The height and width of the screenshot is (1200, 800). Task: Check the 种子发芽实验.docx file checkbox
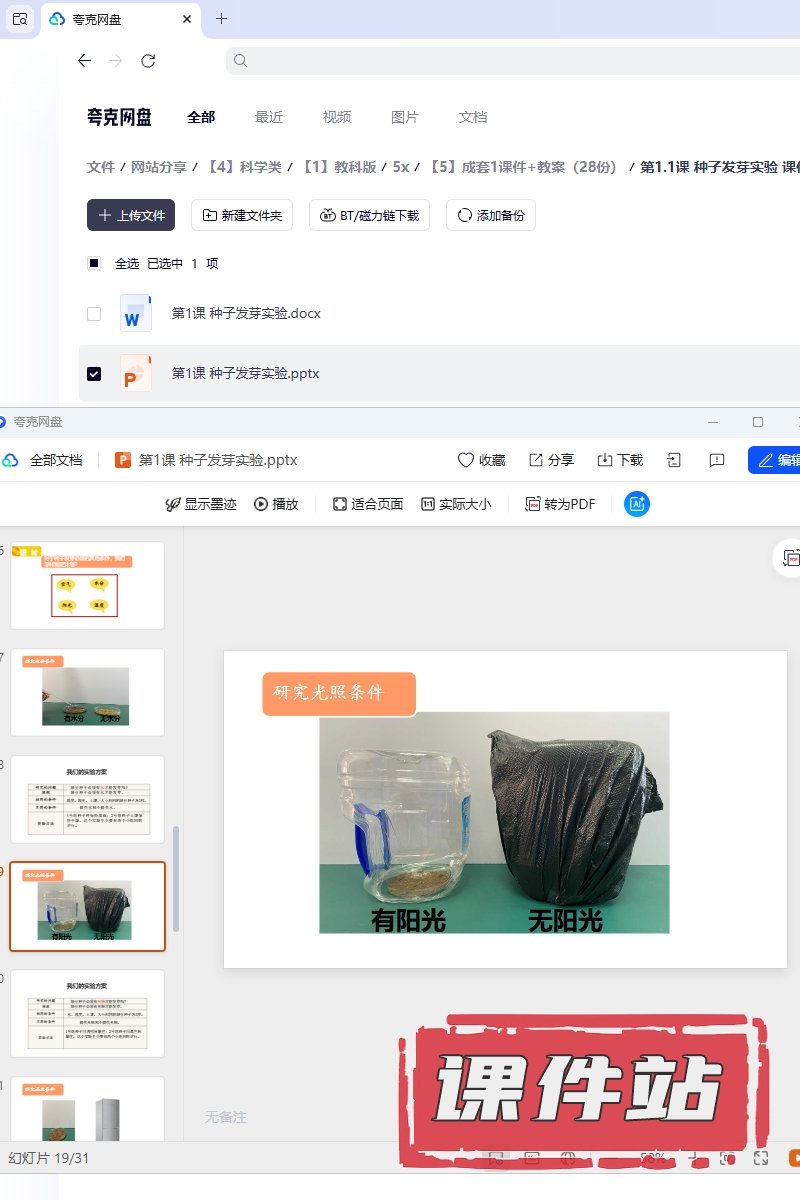(x=94, y=314)
